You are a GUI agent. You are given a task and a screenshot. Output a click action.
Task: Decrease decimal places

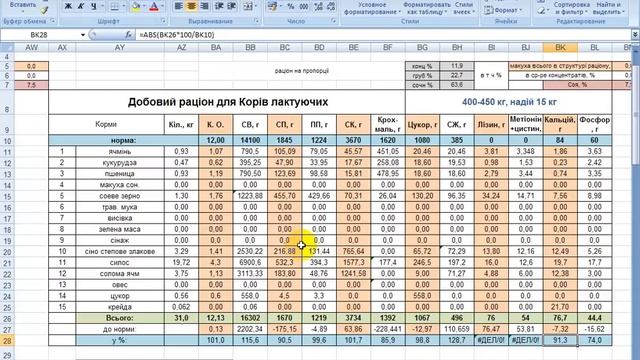[x=331, y=6]
